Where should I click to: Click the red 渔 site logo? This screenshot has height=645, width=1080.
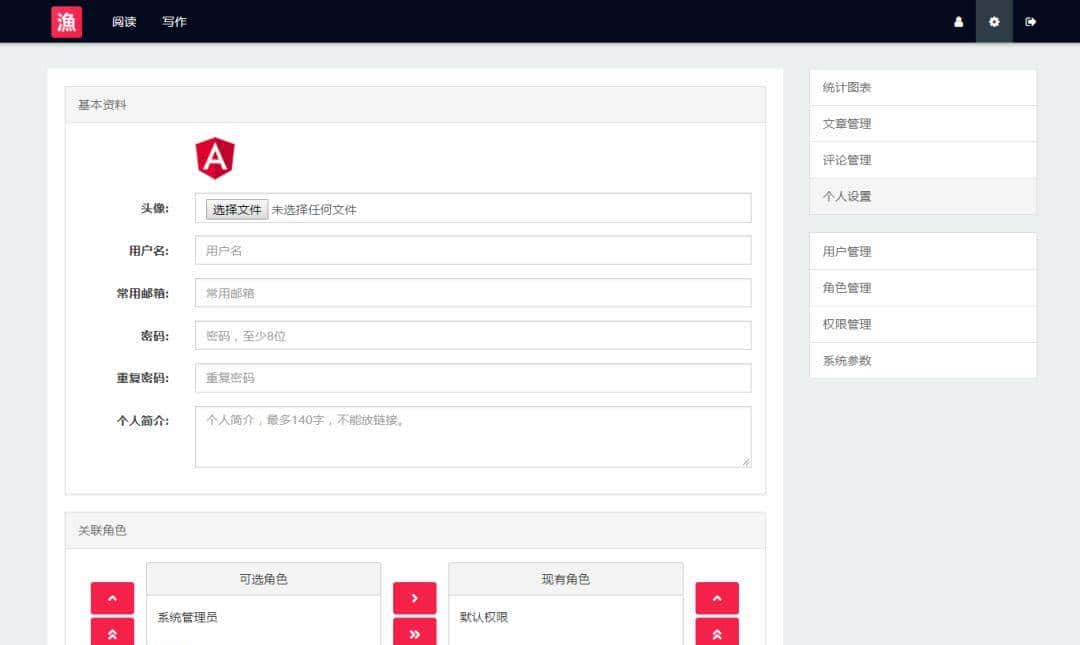click(x=67, y=21)
